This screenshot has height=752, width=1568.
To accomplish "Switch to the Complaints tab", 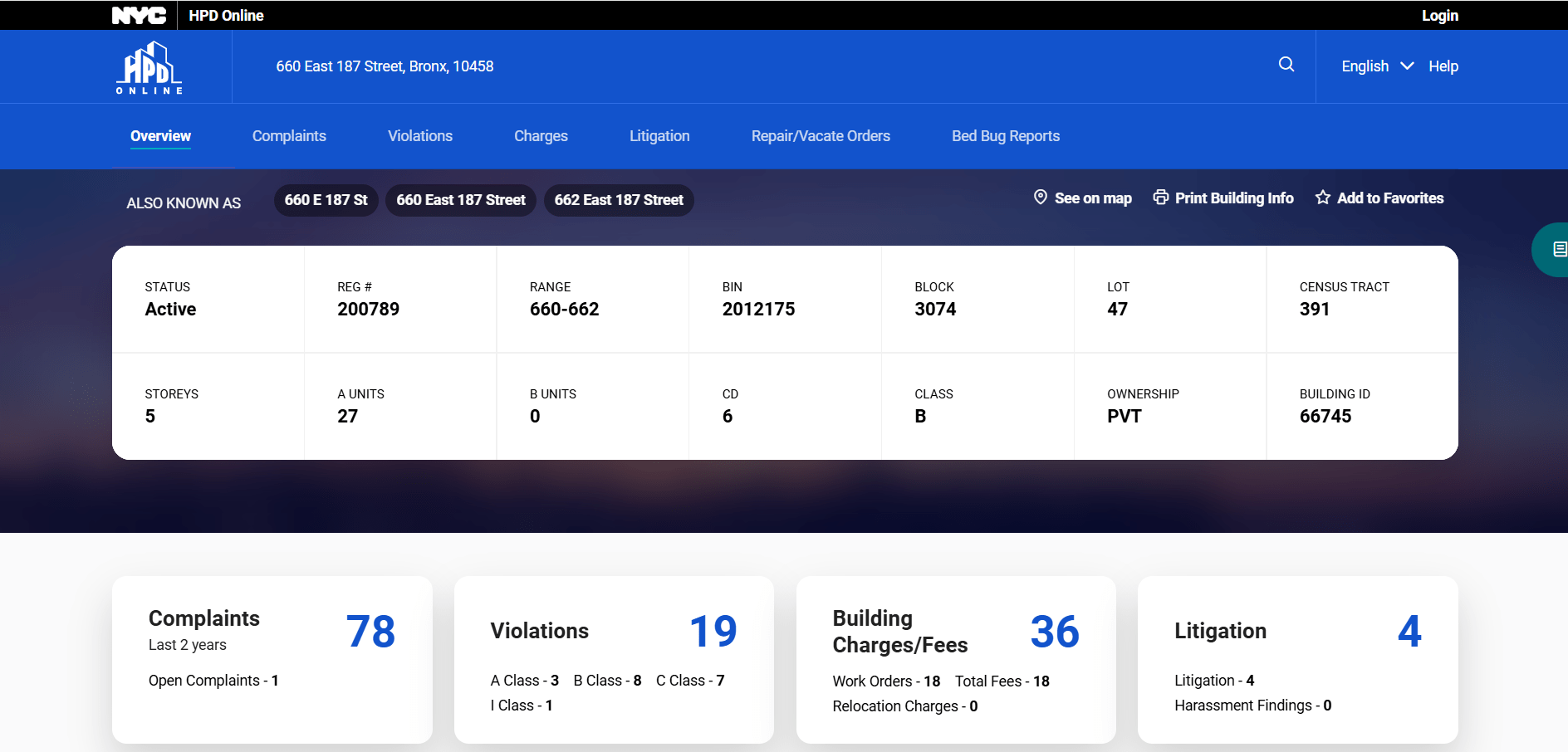I will tap(289, 136).
